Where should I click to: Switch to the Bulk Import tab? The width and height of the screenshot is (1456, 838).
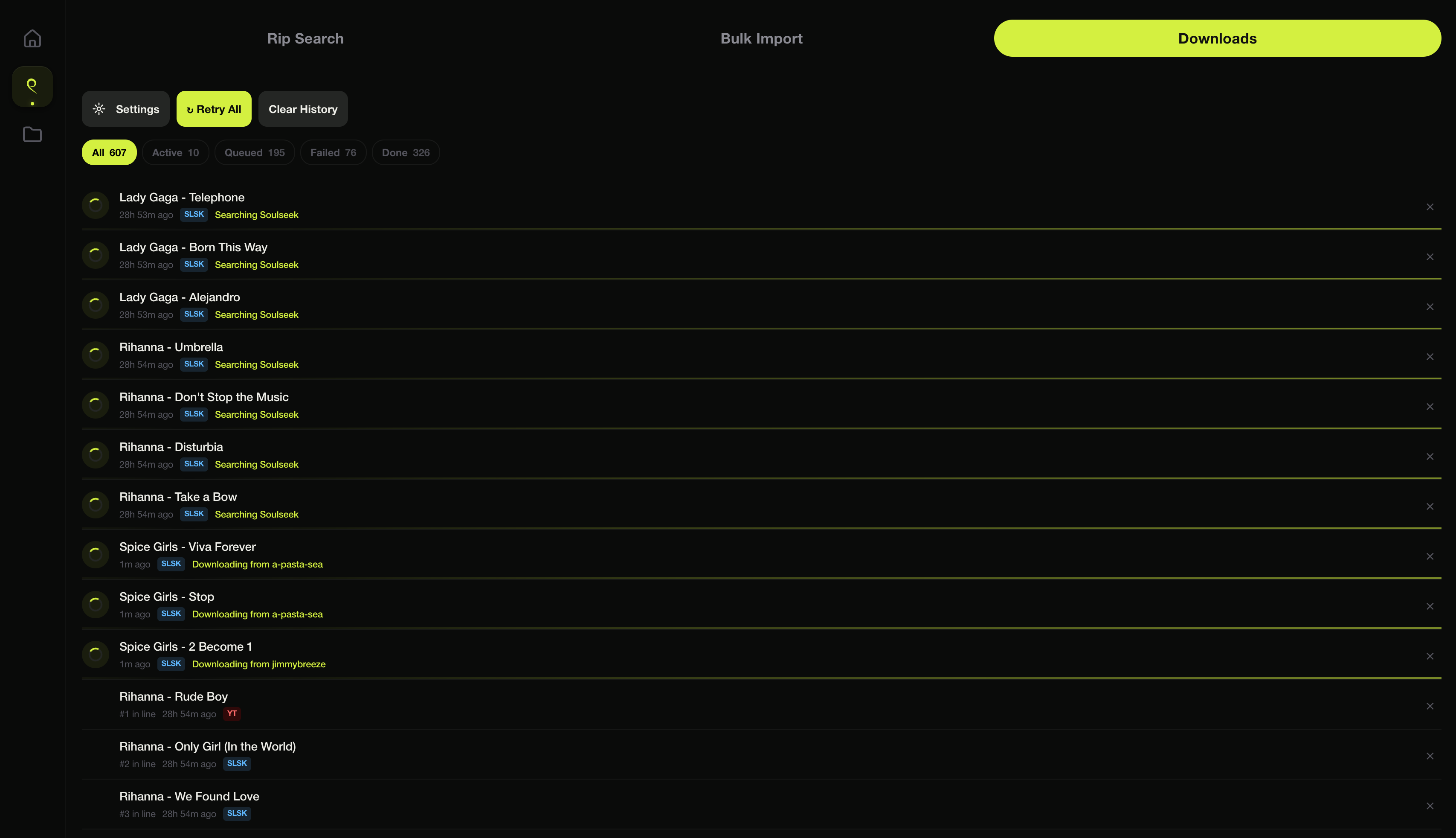pos(762,38)
